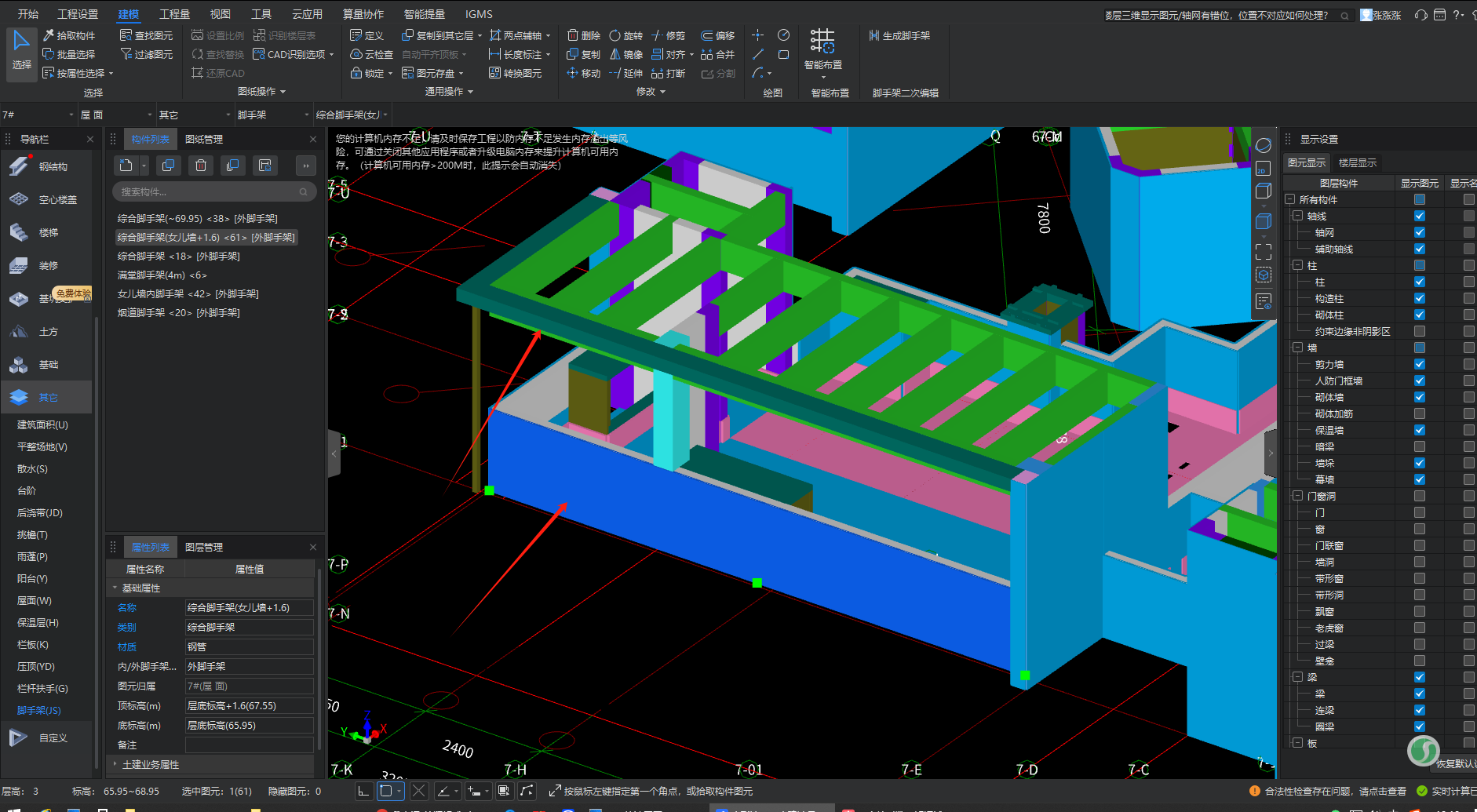This screenshot has height=812, width=1477.
Task: Expand 土建业务属性 section
Action: tap(115, 764)
